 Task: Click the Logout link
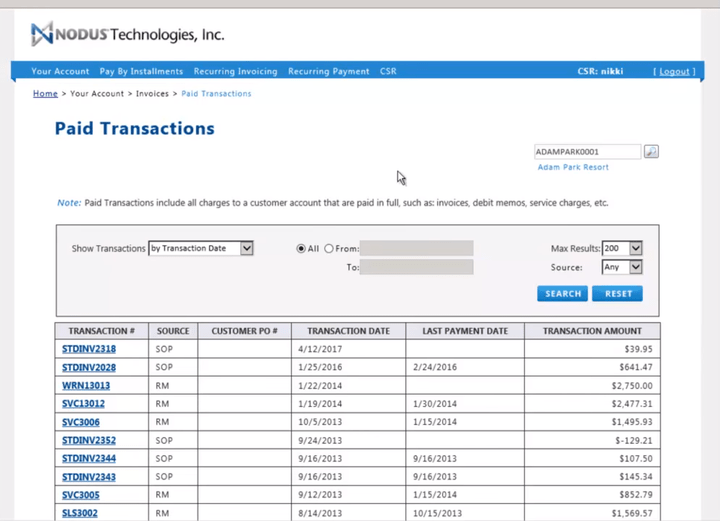(x=674, y=72)
